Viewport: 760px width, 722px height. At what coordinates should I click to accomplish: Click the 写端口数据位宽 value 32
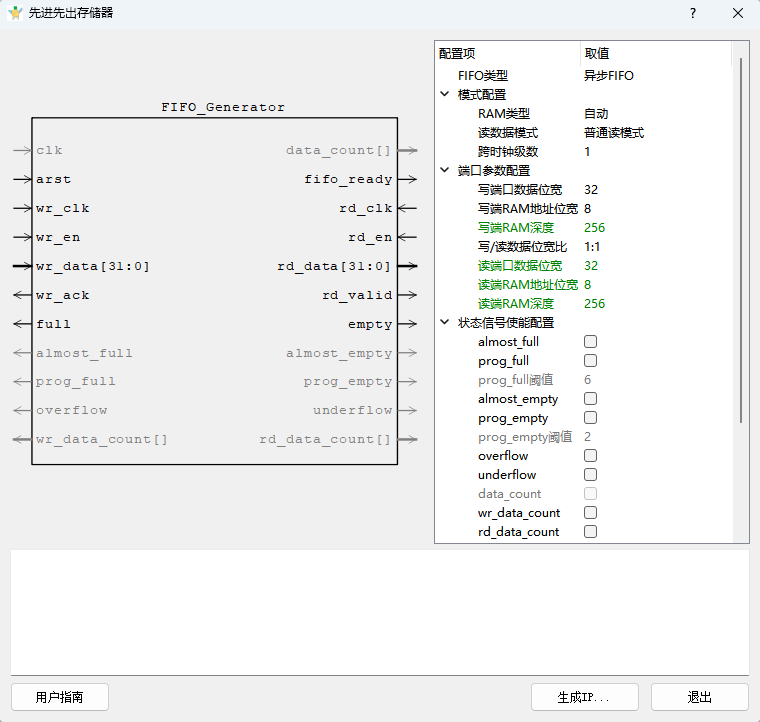click(x=591, y=189)
